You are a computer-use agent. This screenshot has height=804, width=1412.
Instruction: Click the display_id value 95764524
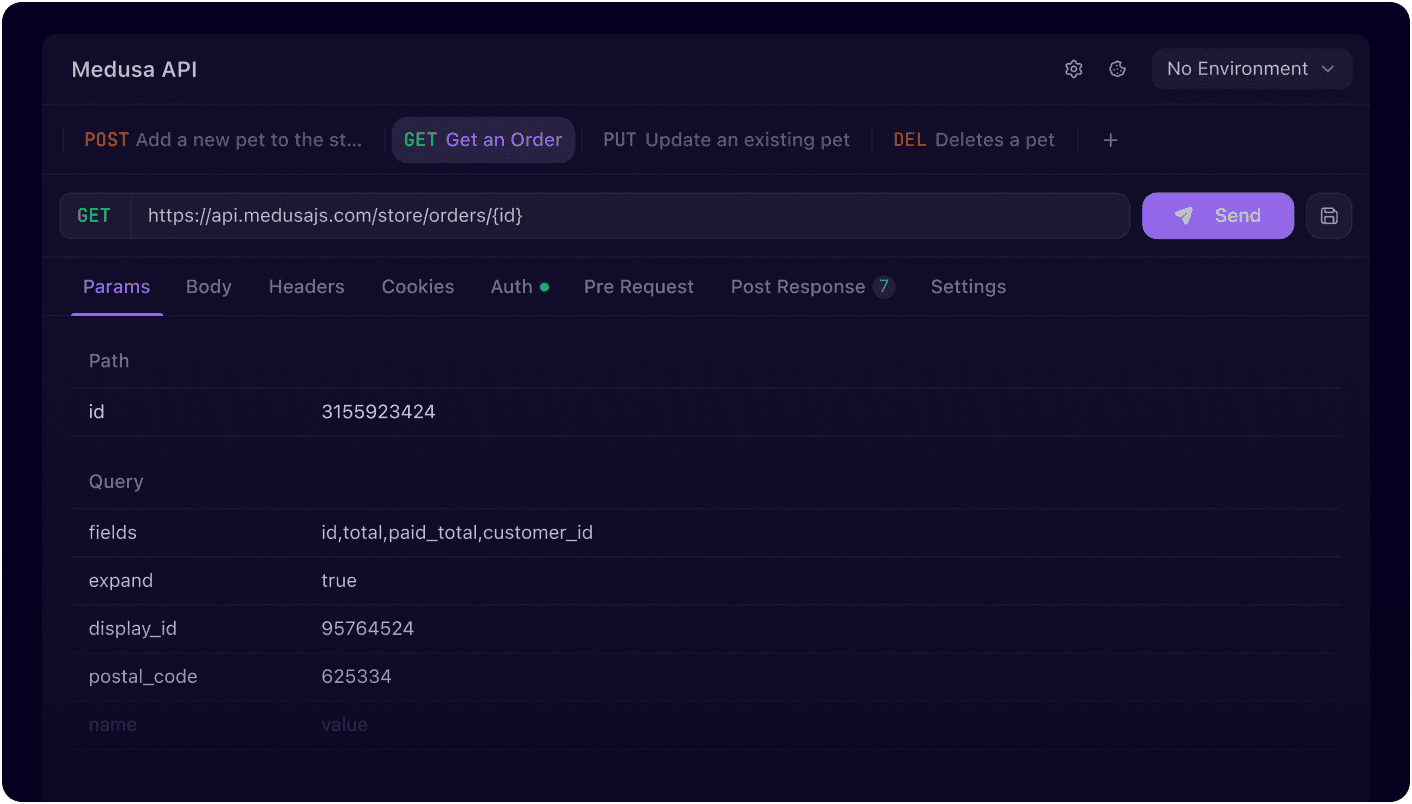point(367,629)
